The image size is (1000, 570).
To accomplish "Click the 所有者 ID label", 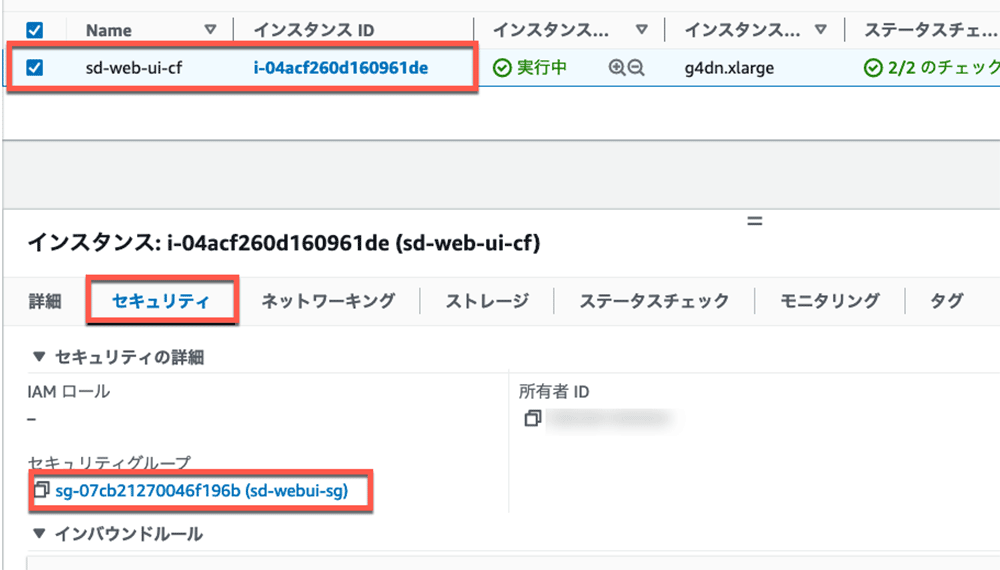I will [554, 391].
